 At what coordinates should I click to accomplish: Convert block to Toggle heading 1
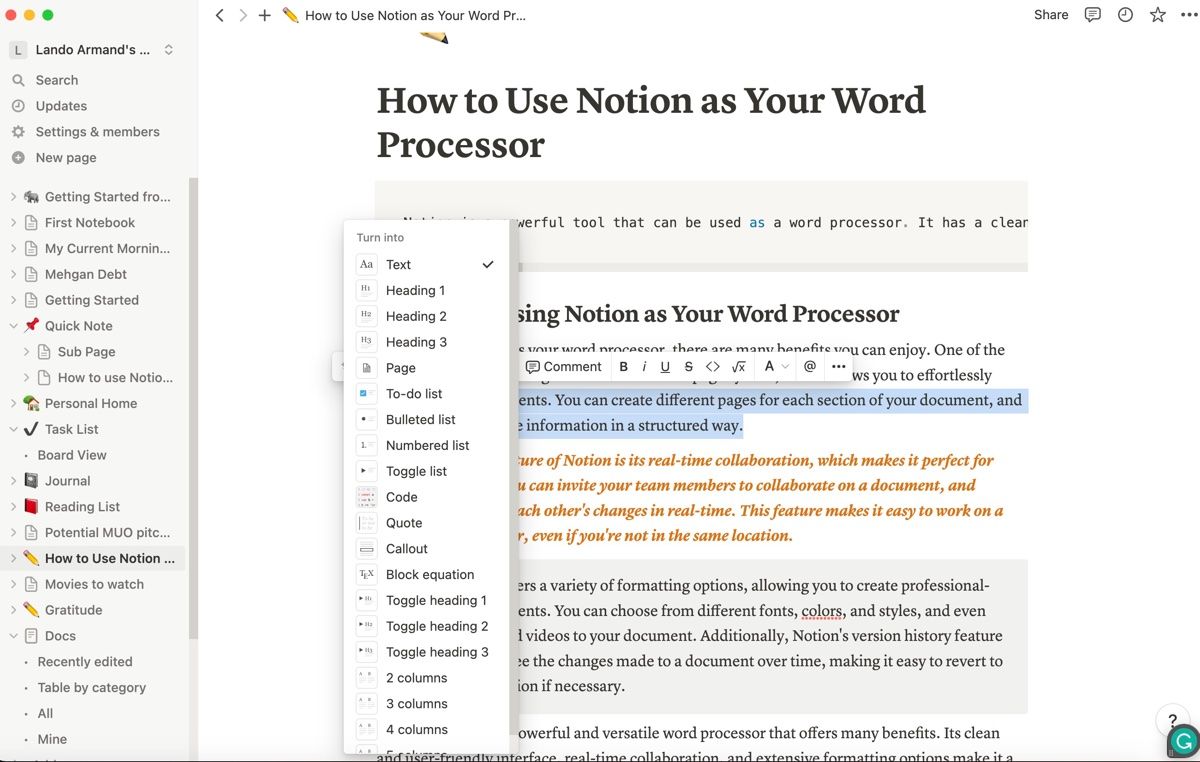436,600
